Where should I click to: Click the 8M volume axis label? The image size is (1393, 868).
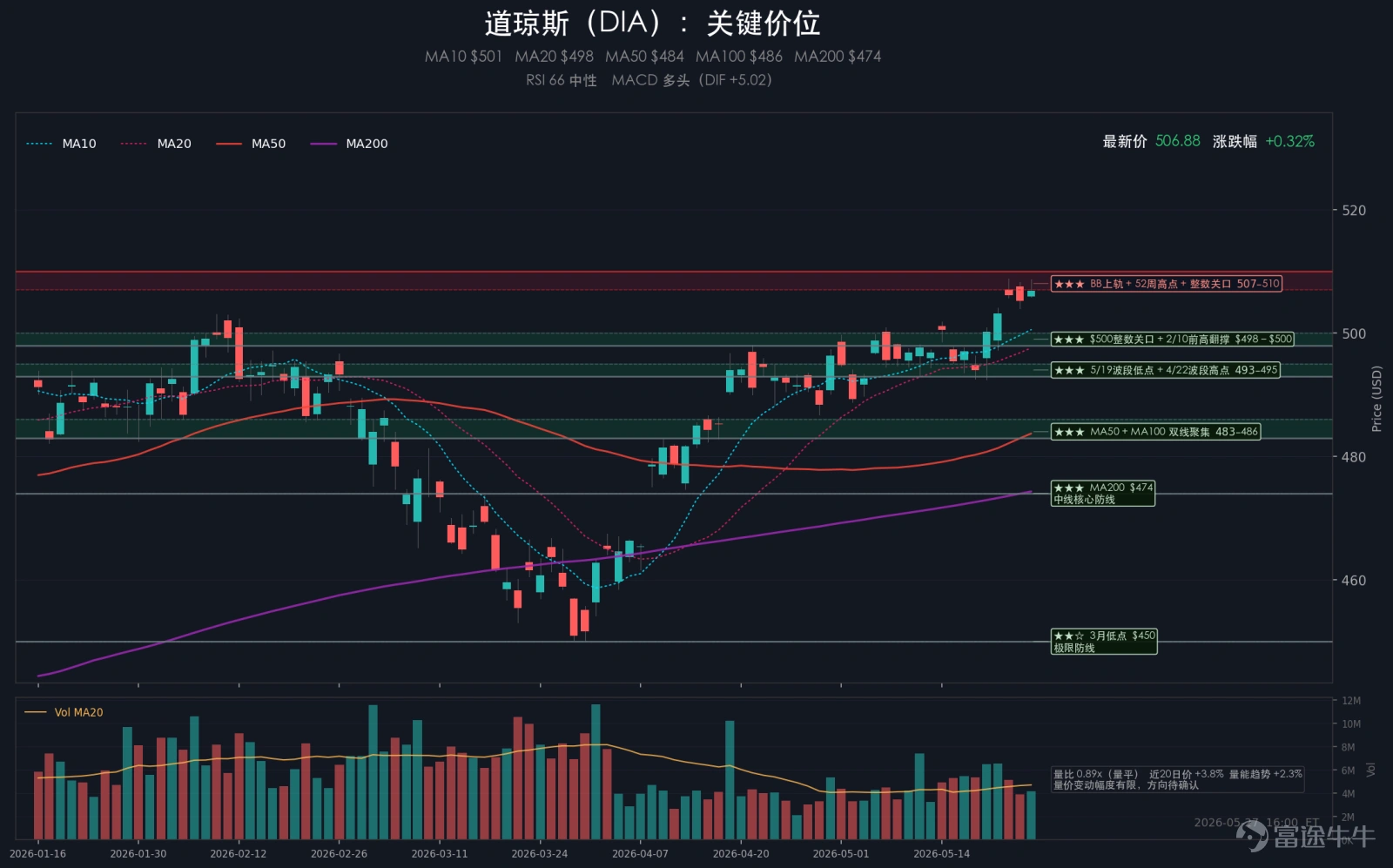coord(1348,748)
